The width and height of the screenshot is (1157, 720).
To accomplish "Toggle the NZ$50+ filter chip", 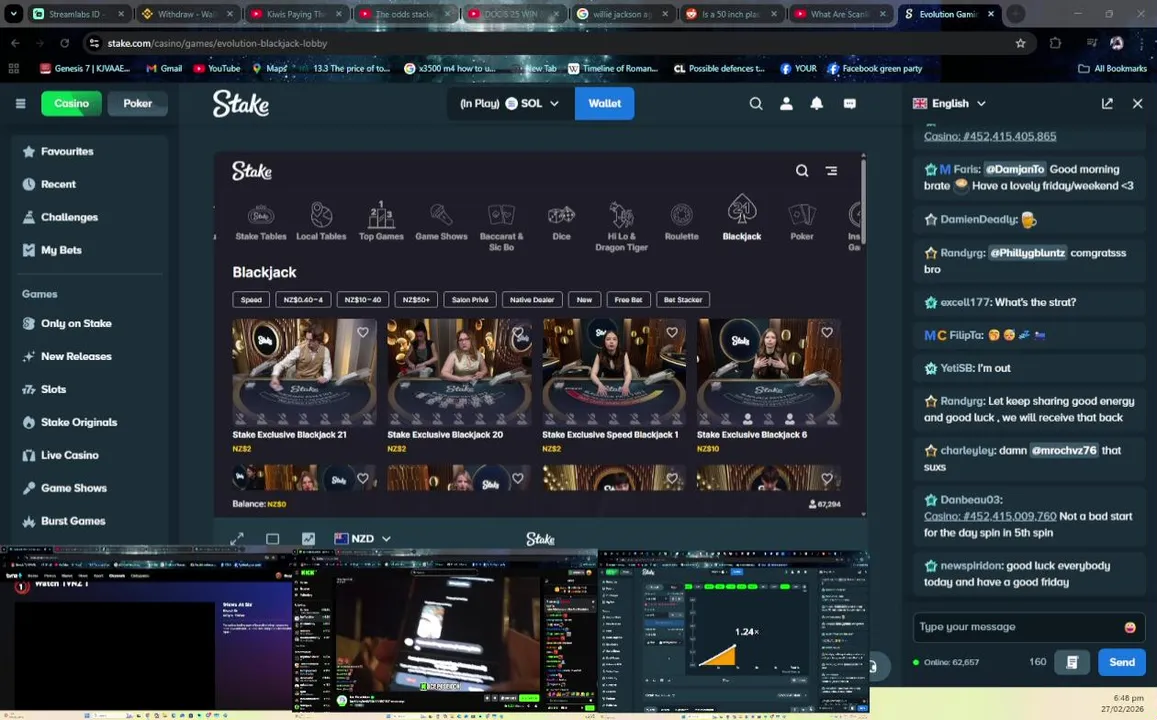I will (x=416, y=300).
